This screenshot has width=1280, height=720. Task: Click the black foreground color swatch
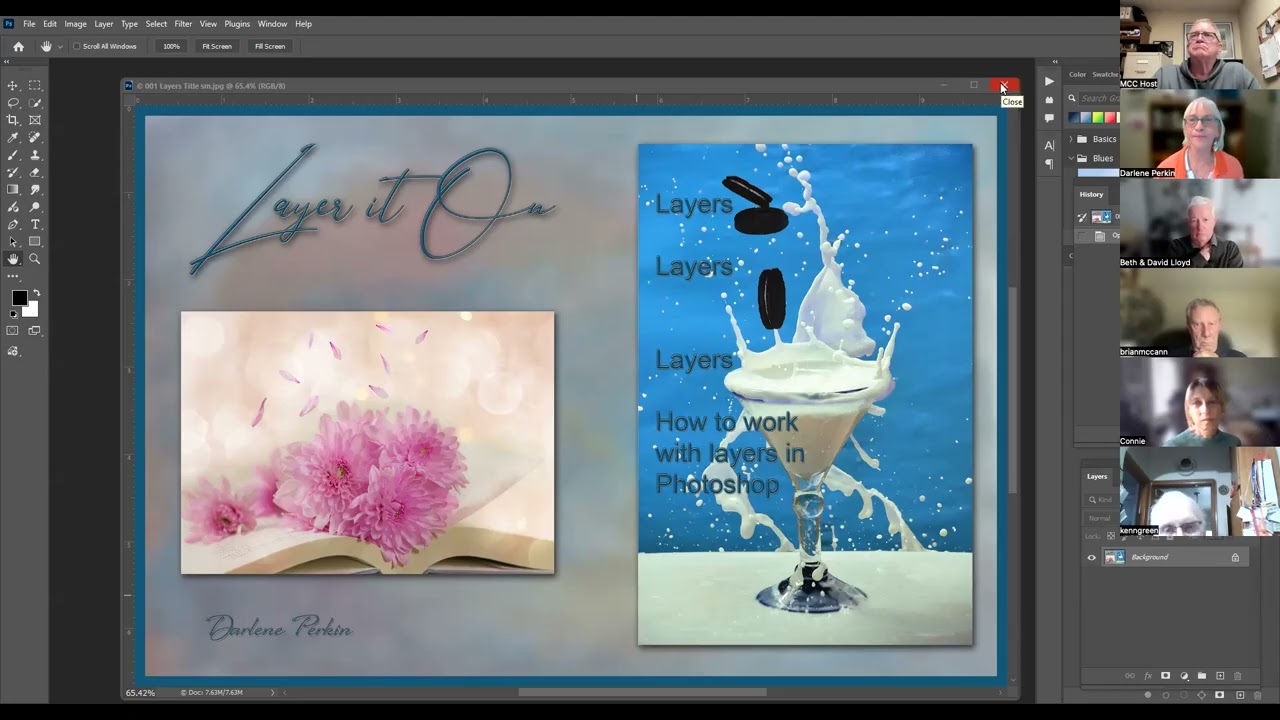pyautogui.click(x=19, y=298)
